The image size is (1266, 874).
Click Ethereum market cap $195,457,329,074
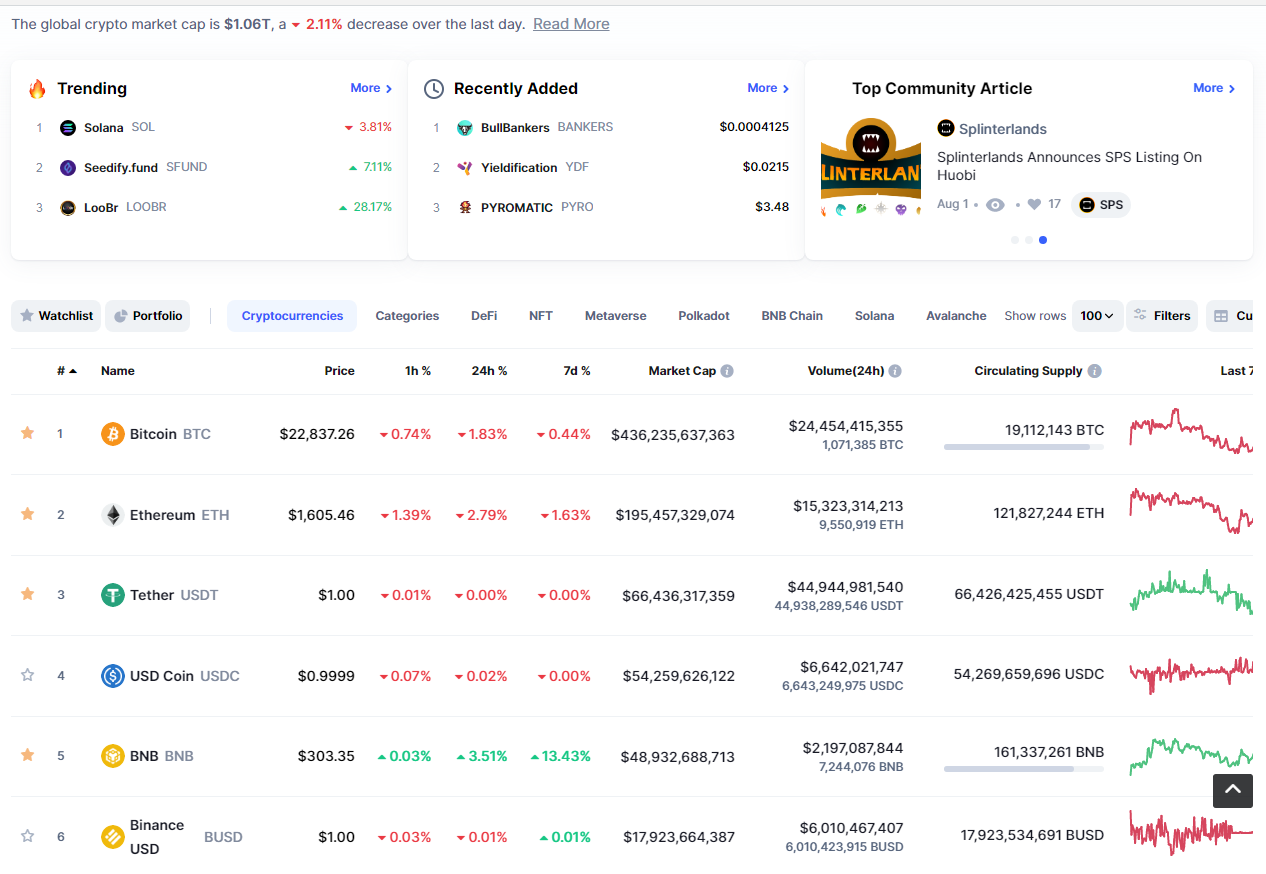pyautogui.click(x=675, y=515)
